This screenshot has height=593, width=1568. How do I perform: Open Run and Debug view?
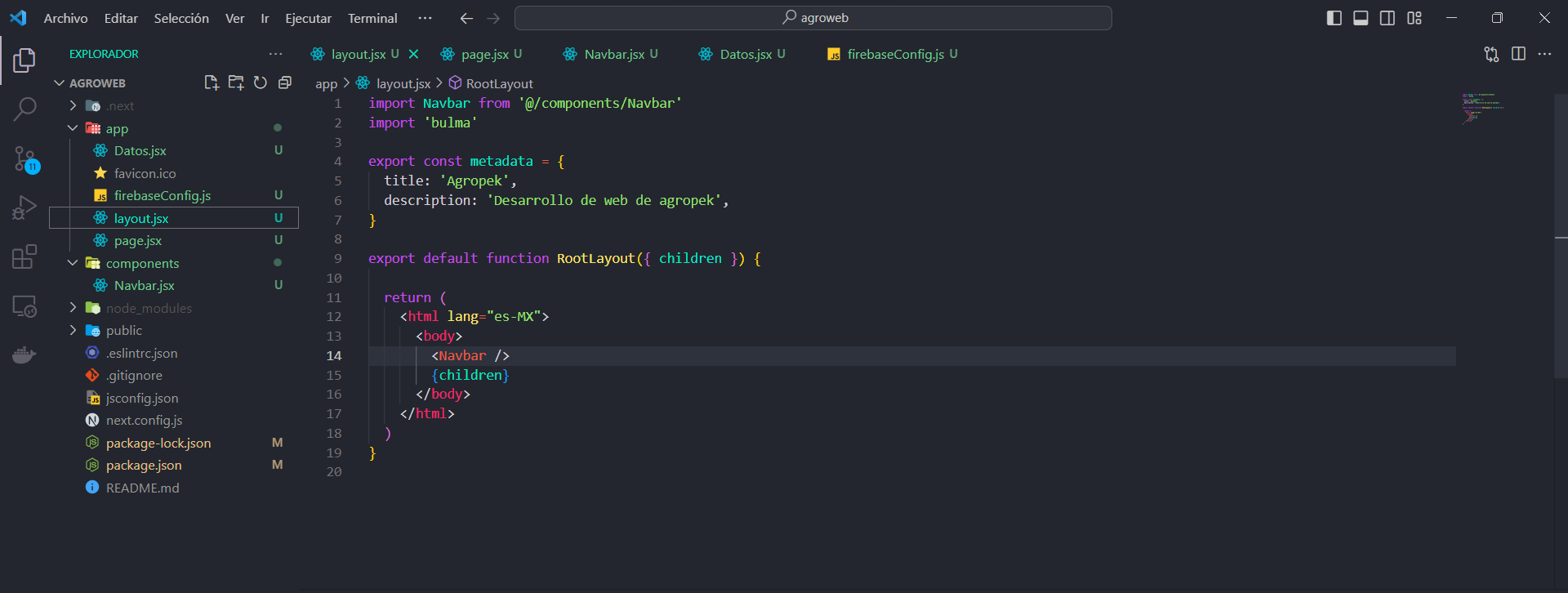click(24, 207)
